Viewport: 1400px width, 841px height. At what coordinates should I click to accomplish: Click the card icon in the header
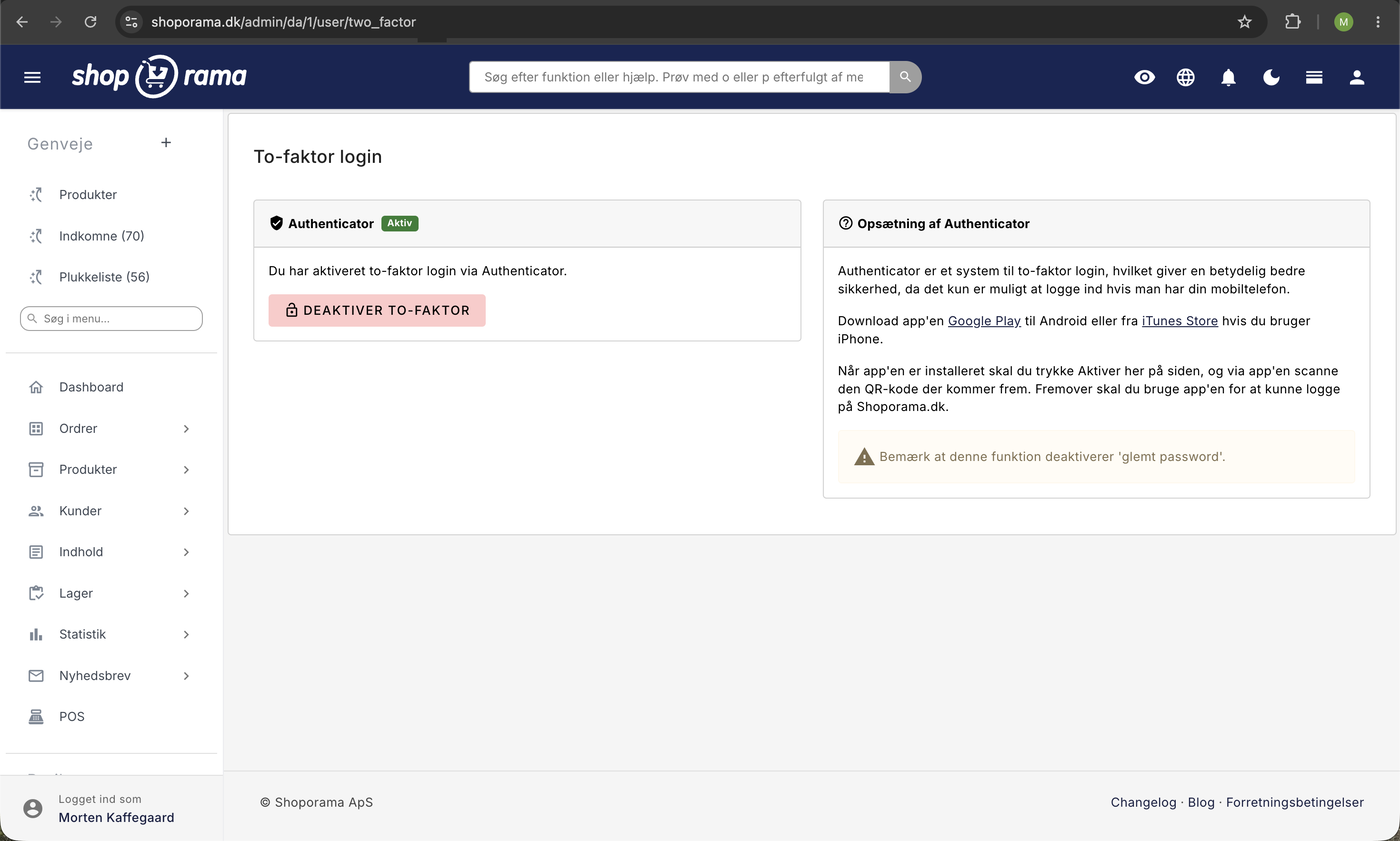click(x=1314, y=77)
